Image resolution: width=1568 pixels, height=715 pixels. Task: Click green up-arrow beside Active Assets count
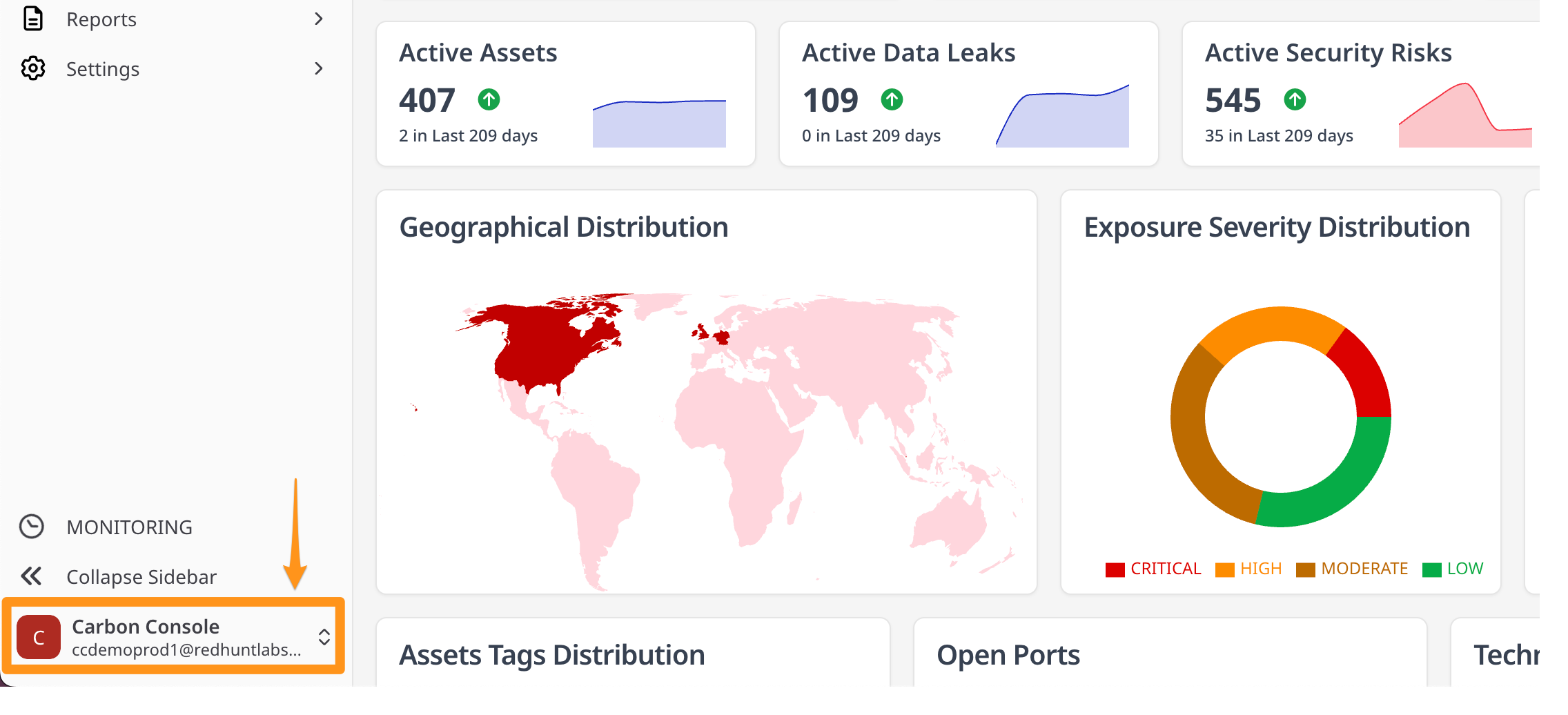(489, 100)
